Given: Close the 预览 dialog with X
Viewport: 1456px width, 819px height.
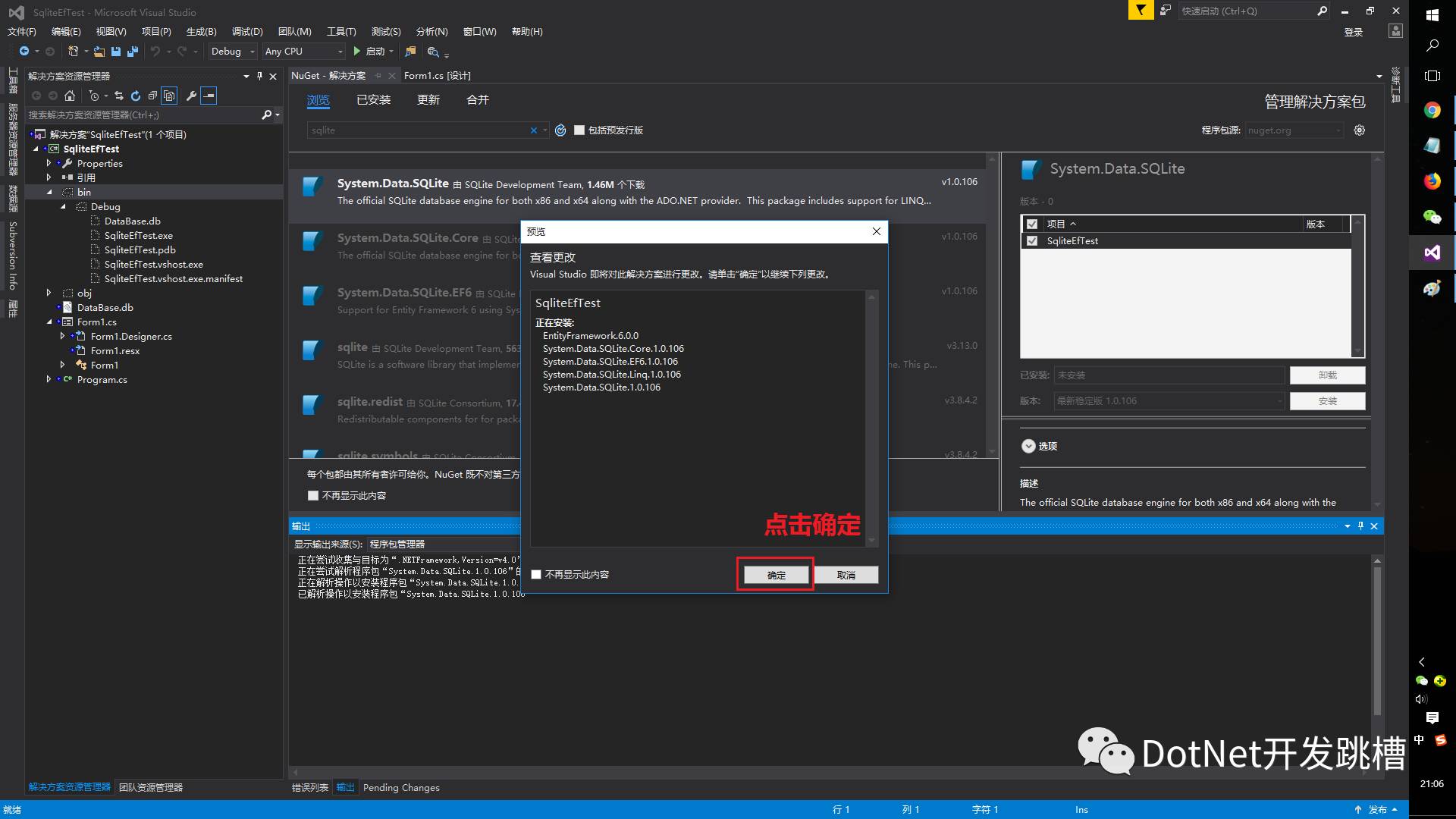Looking at the screenshot, I should (877, 231).
